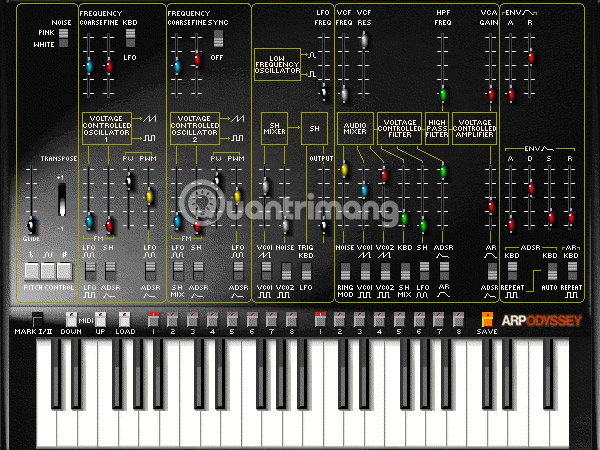Screen dimensions: 600x450
Task: Toggle filter ADSR/AR switch
Action: (x=444, y=271)
